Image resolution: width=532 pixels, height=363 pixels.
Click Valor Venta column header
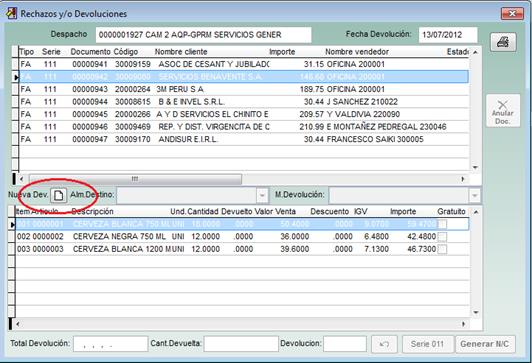click(275, 212)
